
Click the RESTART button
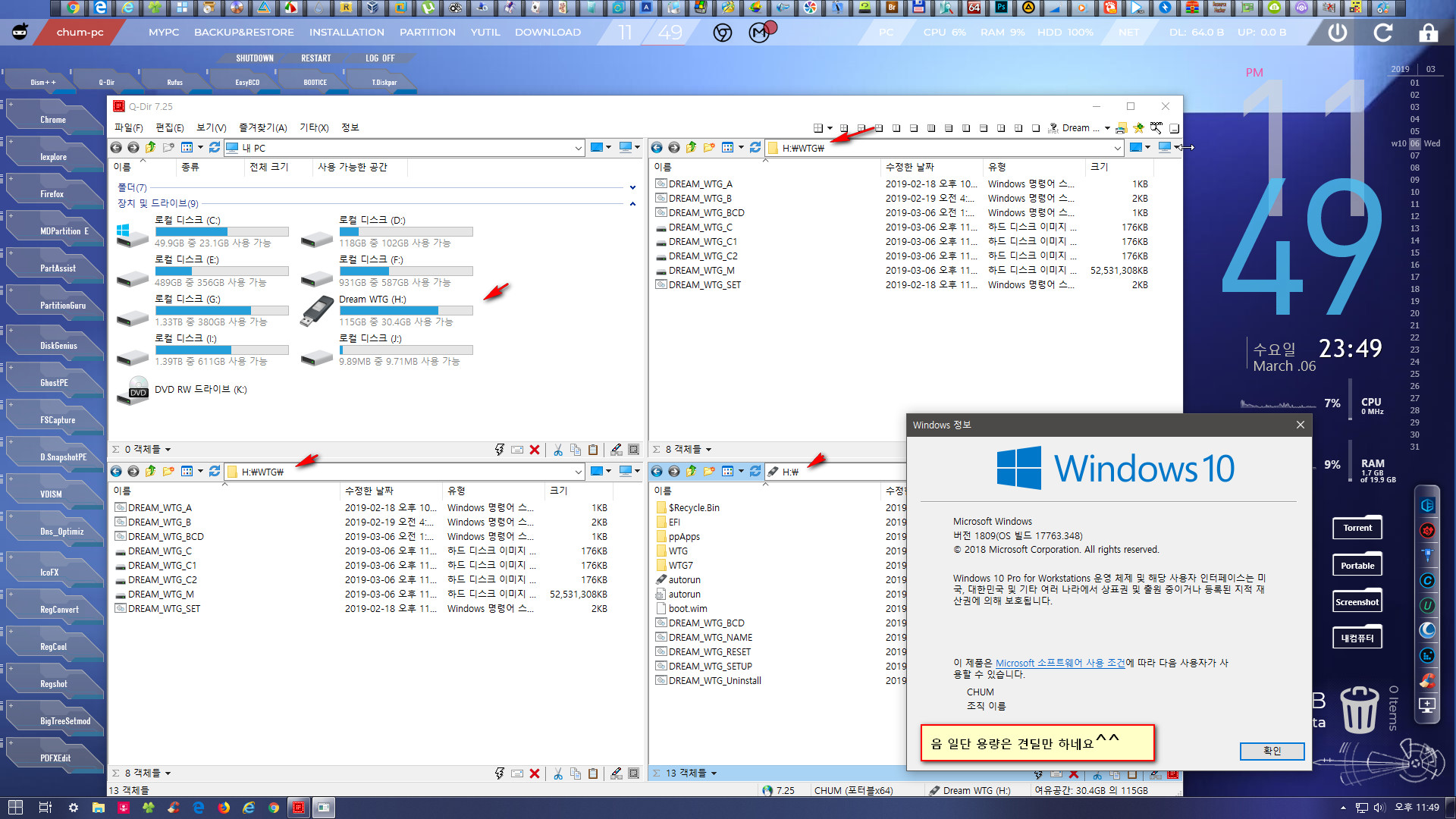[x=316, y=58]
